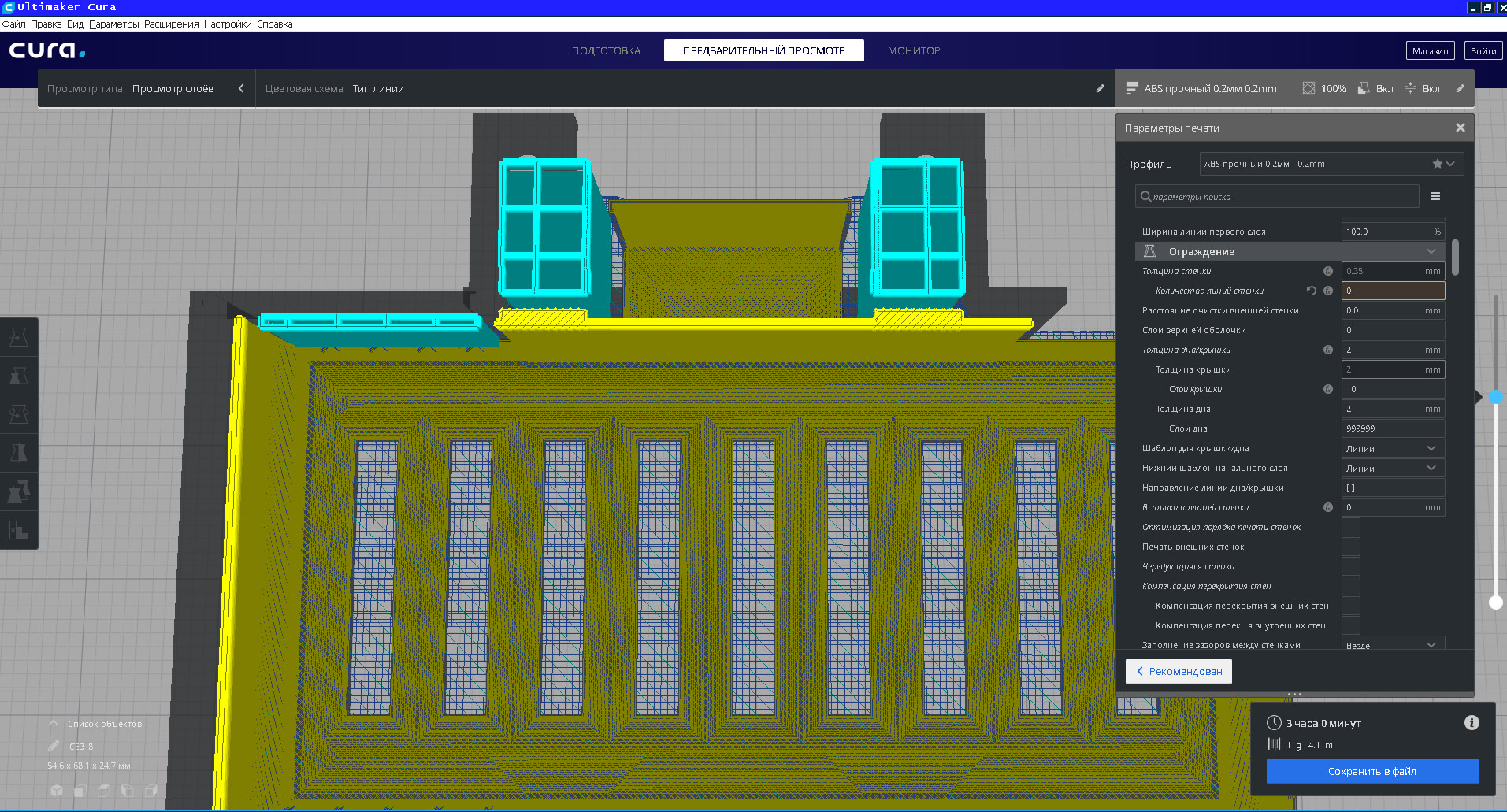Switch to the ПОДГОТОВКА tab

(606, 50)
